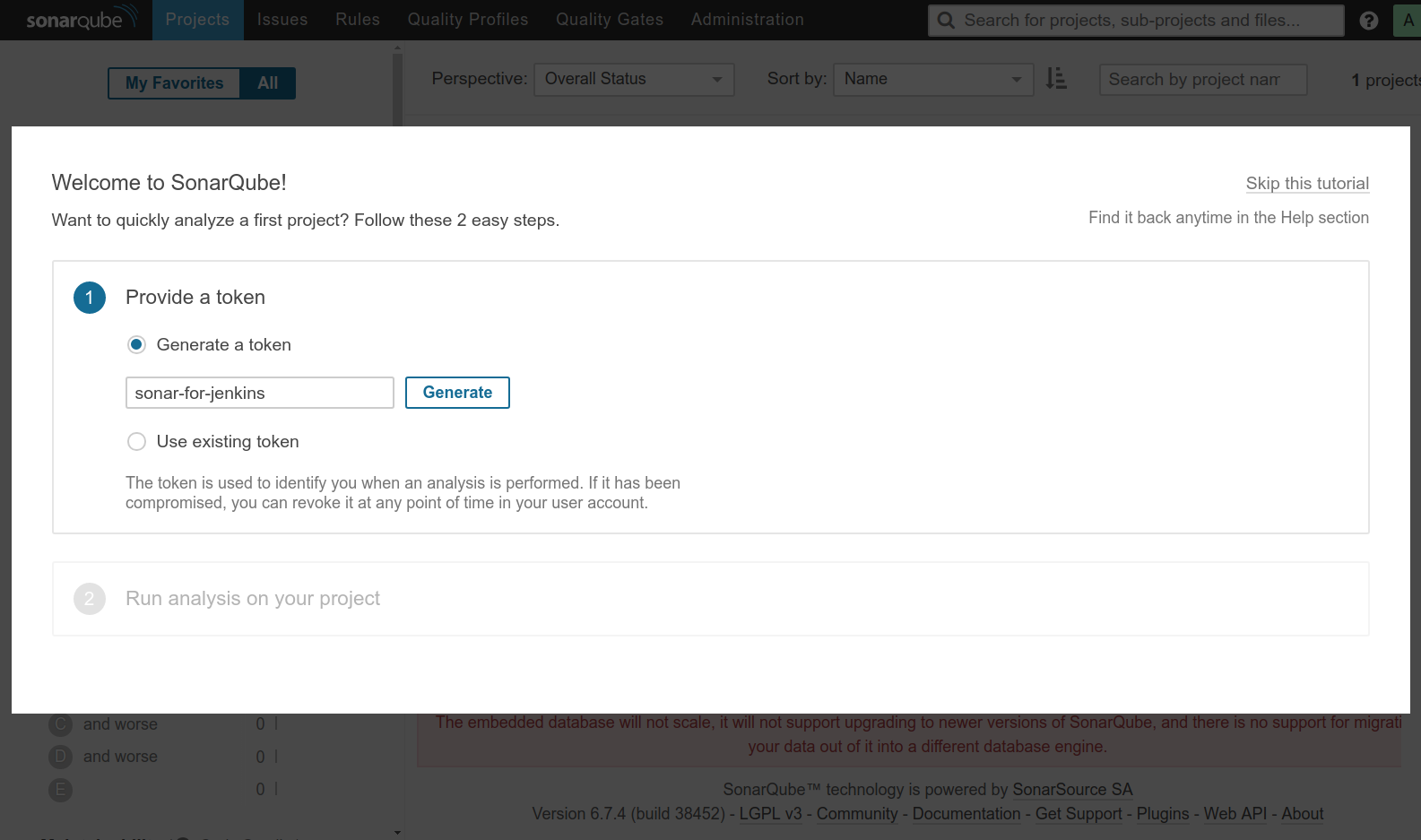1421x840 pixels.
Task: Open the Community footer link
Action: (x=857, y=813)
